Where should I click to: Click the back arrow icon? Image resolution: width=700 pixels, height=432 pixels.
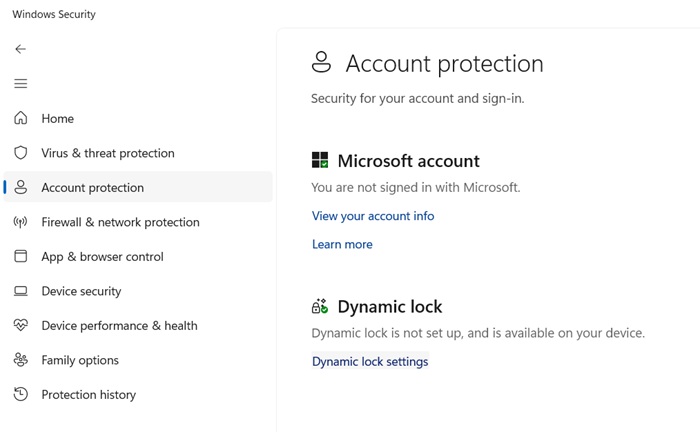pos(21,49)
